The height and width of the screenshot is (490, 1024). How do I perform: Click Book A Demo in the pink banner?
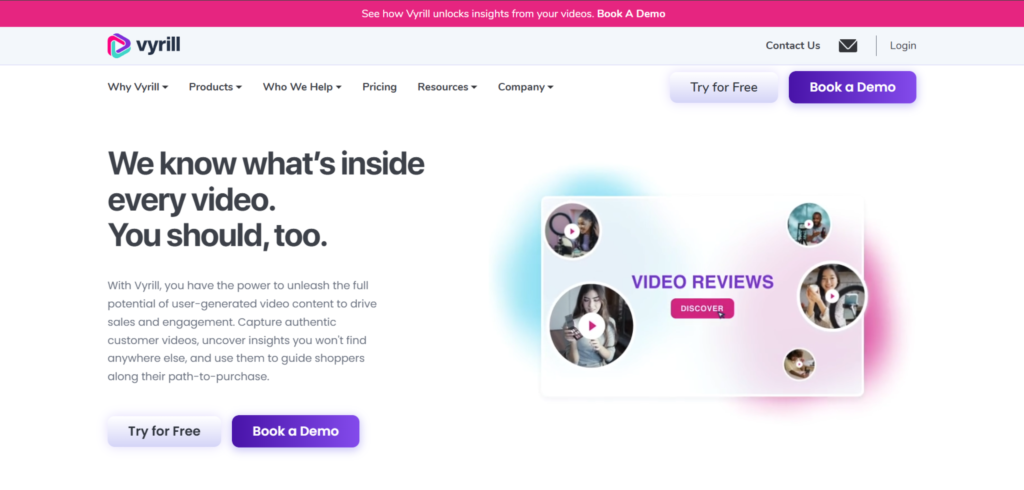coord(631,14)
